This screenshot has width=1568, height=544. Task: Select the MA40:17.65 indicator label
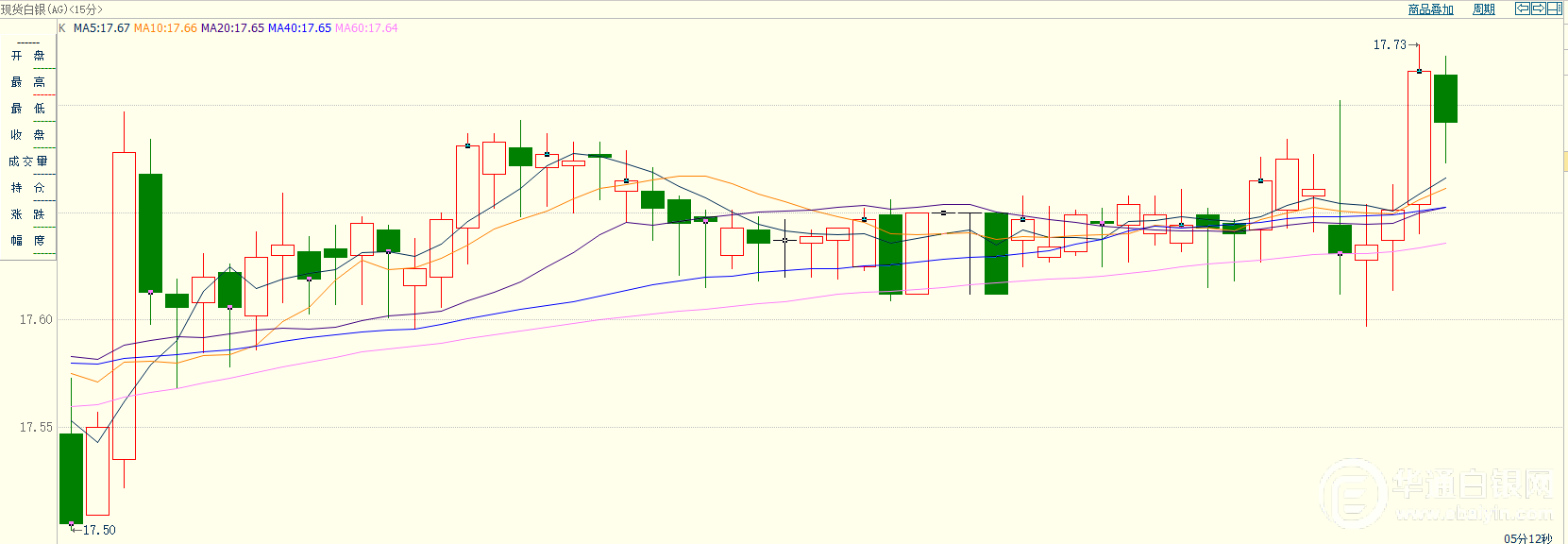pos(299,28)
